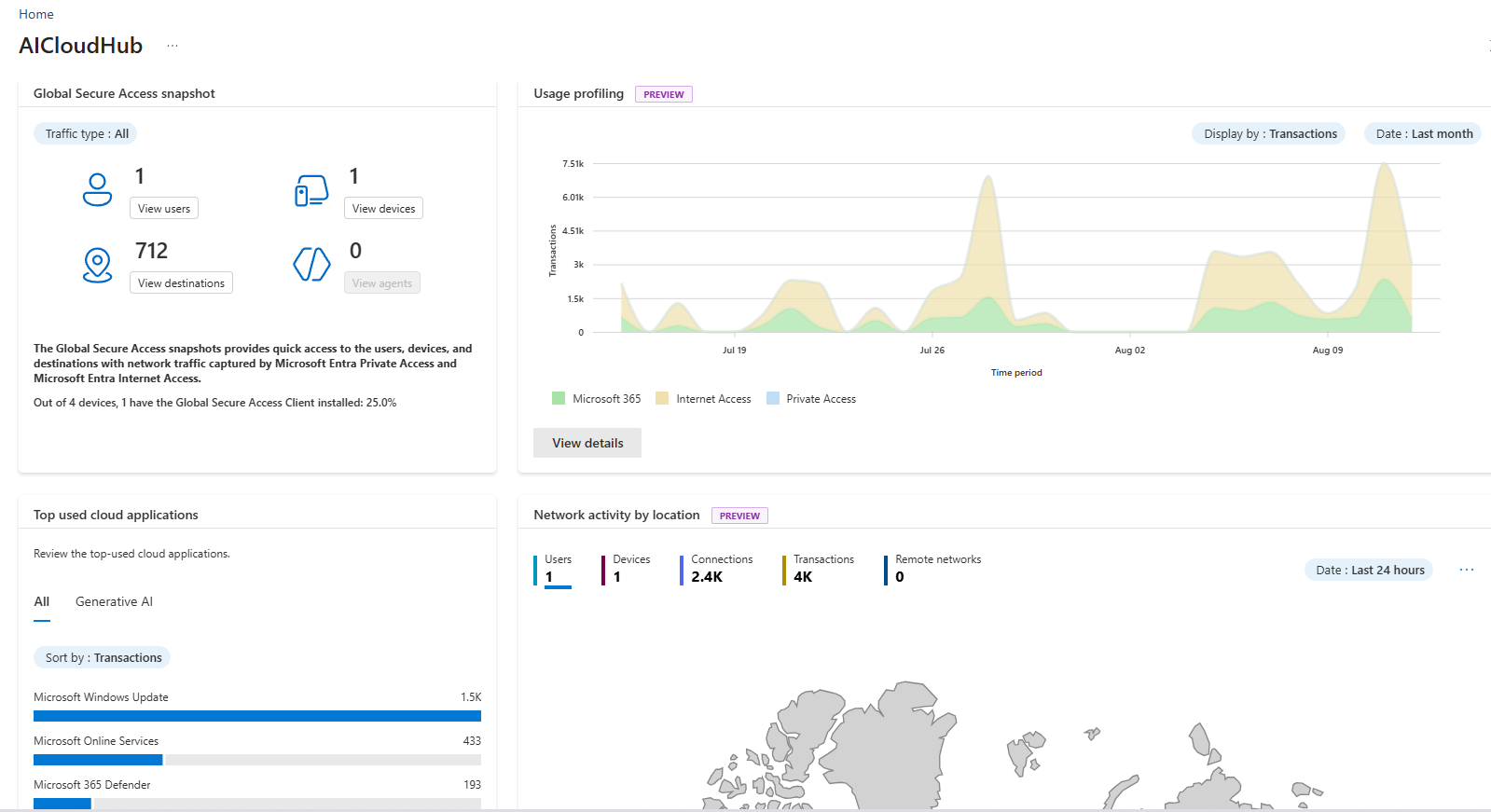
Task: Click the devices icon in snapshot
Action: coord(311,190)
